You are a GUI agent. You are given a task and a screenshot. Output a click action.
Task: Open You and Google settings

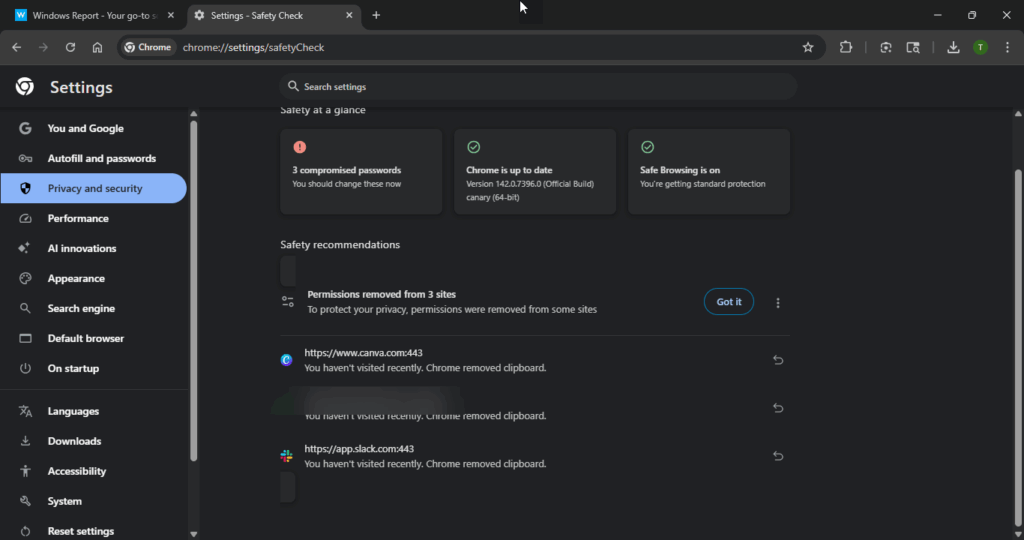pos(93,128)
